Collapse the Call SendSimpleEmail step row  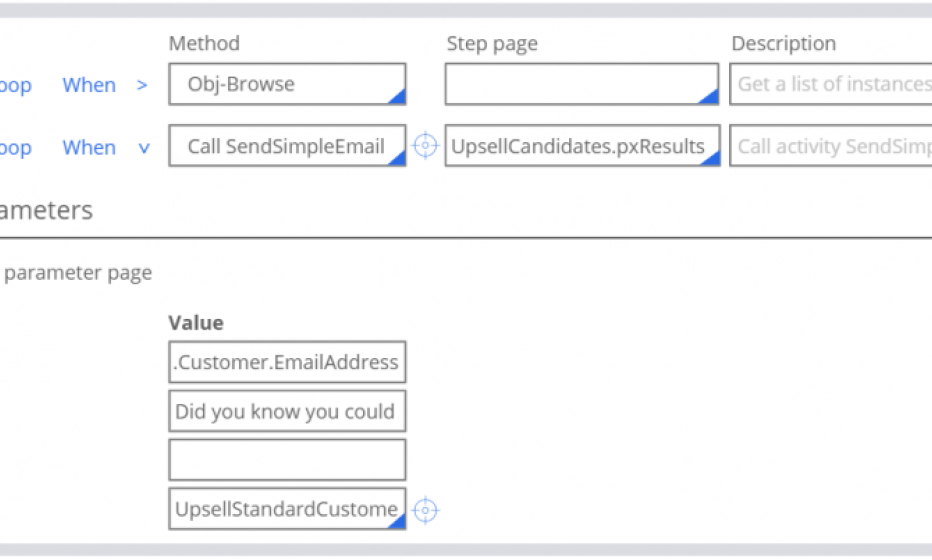[144, 147]
